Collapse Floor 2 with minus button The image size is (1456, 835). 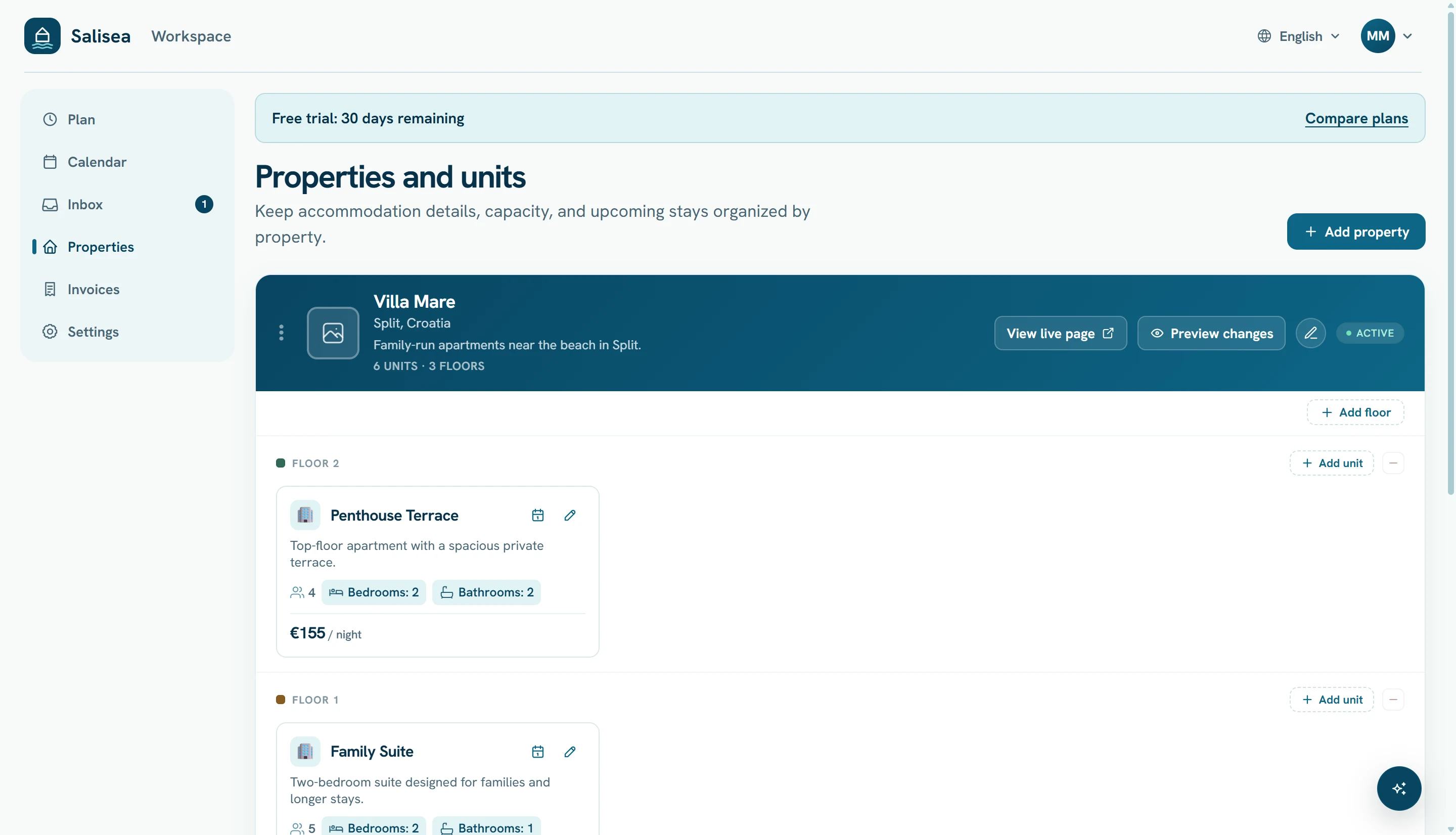1393,463
